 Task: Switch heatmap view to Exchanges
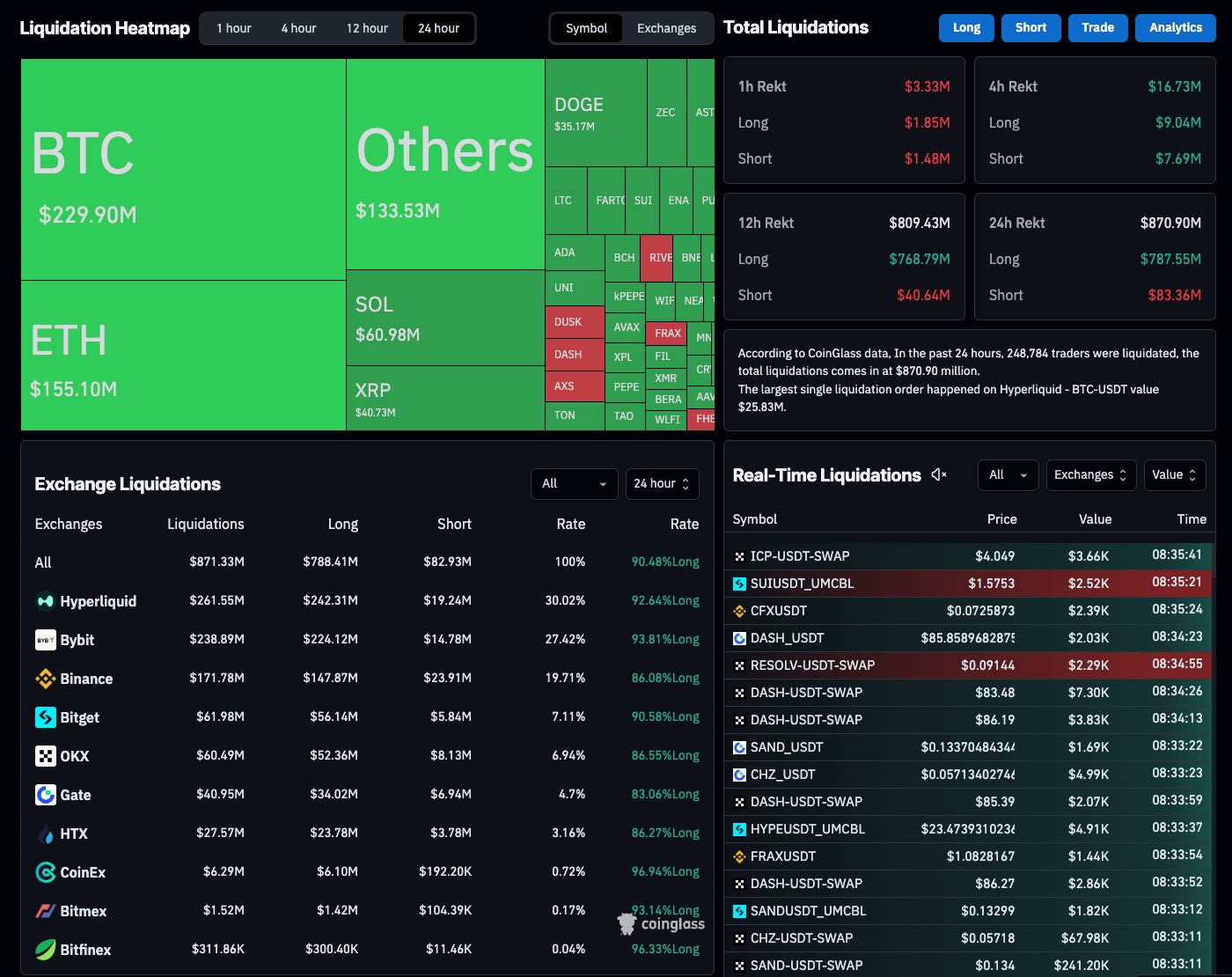[x=666, y=28]
